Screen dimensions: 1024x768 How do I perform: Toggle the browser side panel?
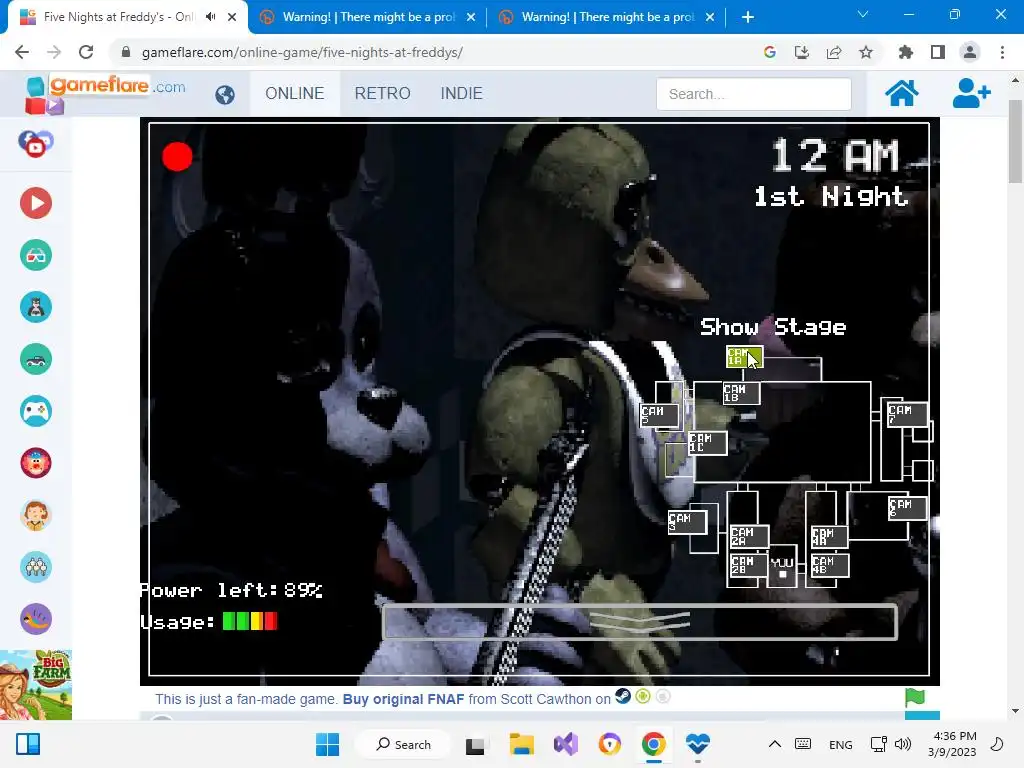click(x=938, y=52)
